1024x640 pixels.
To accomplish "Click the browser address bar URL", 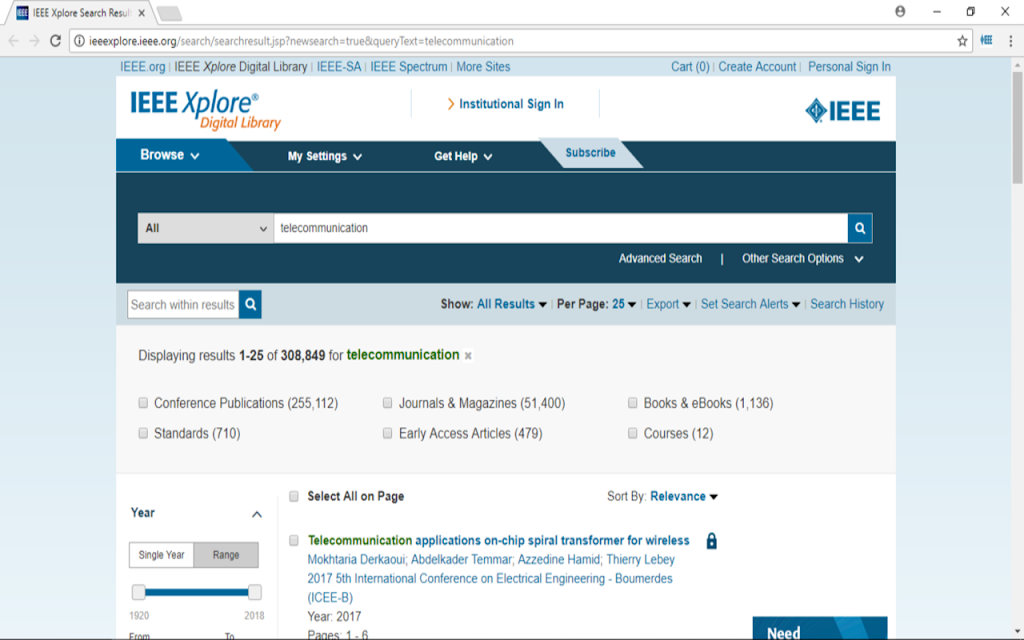I will click(301, 41).
